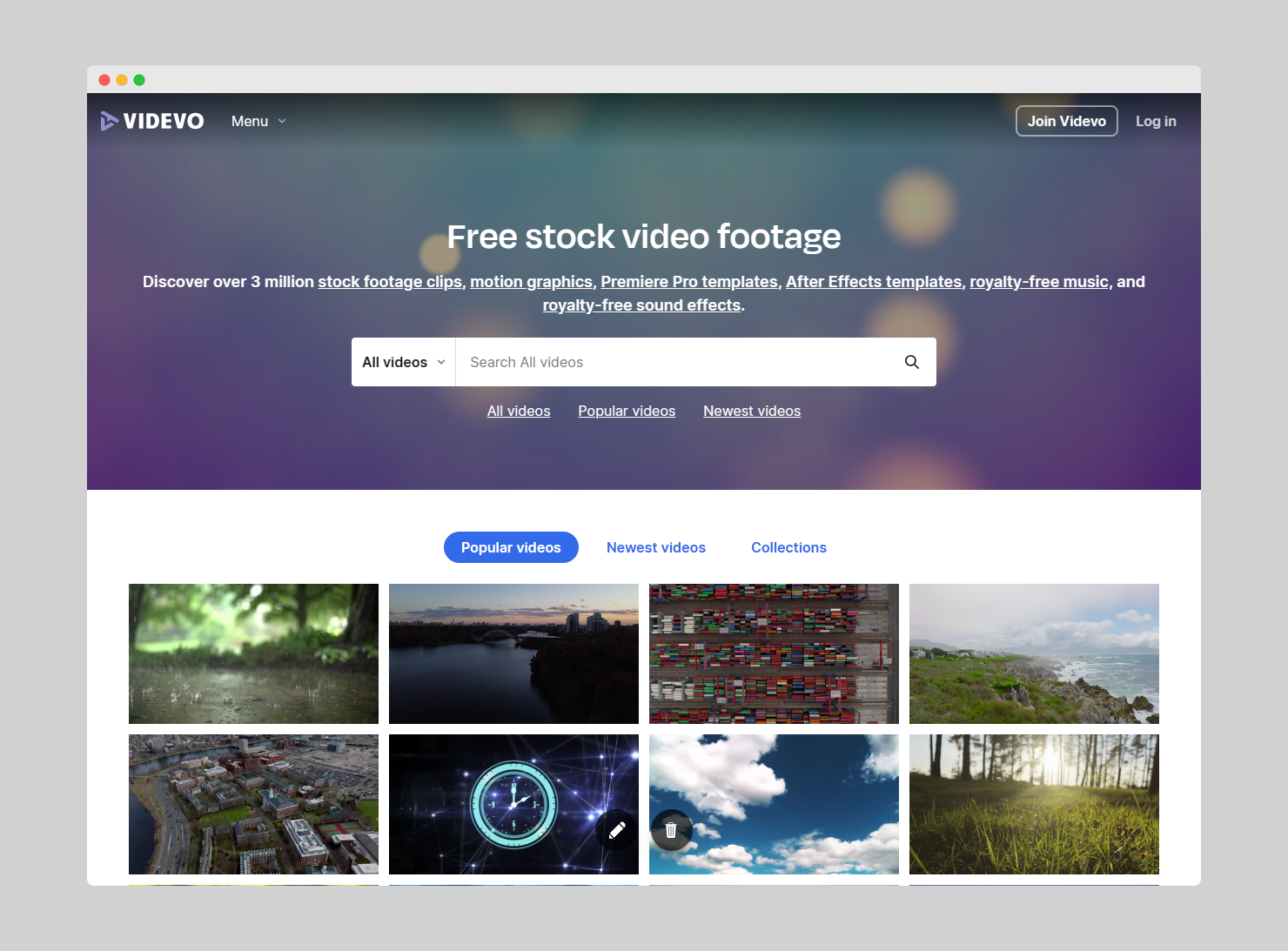Focus the Search All videos input field
1288x951 pixels.
[x=679, y=362]
